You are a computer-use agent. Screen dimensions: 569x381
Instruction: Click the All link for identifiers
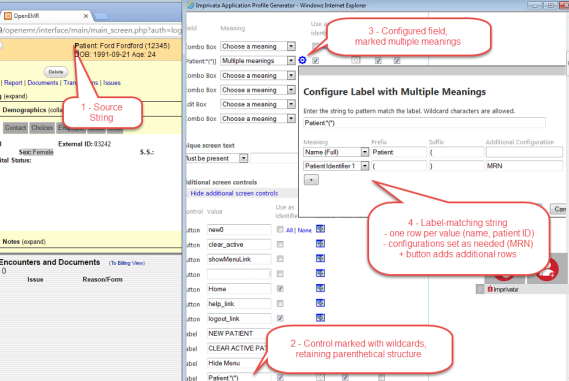tap(289, 230)
